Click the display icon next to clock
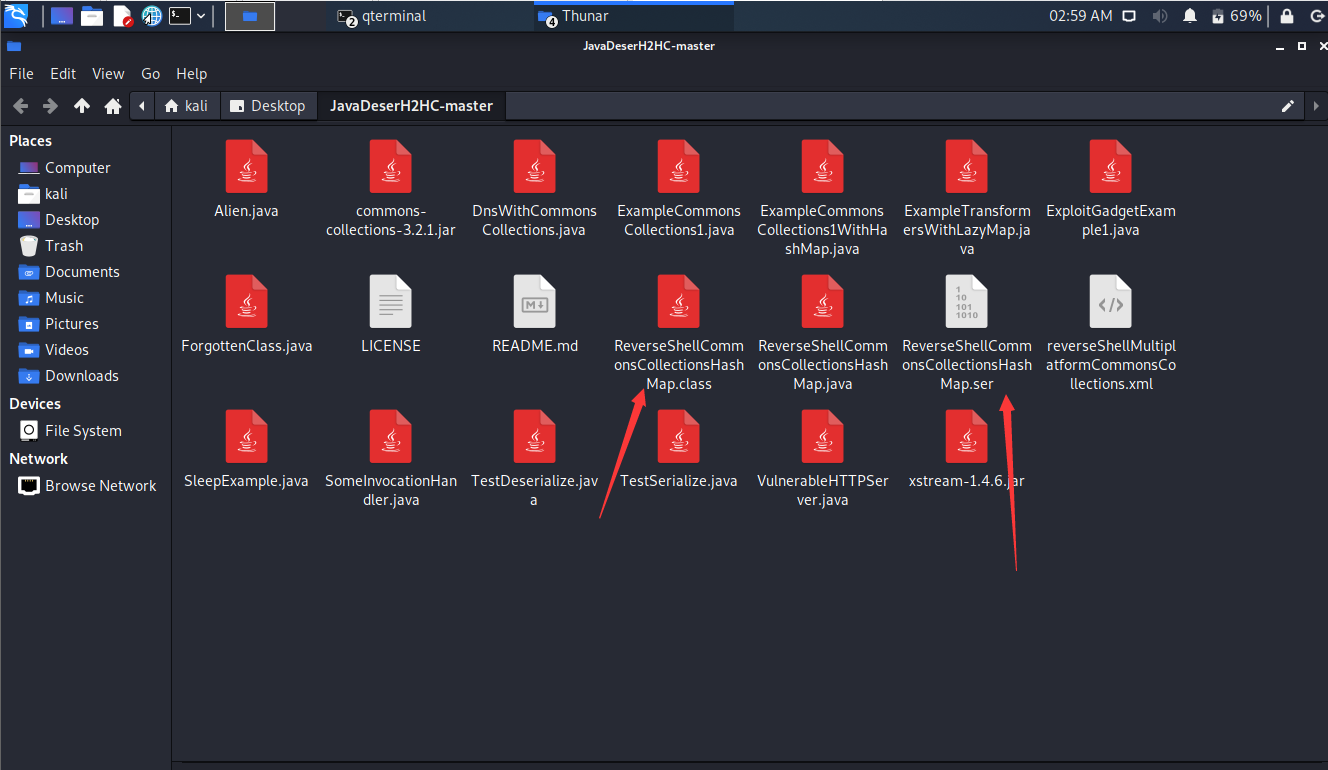 [x=1129, y=16]
